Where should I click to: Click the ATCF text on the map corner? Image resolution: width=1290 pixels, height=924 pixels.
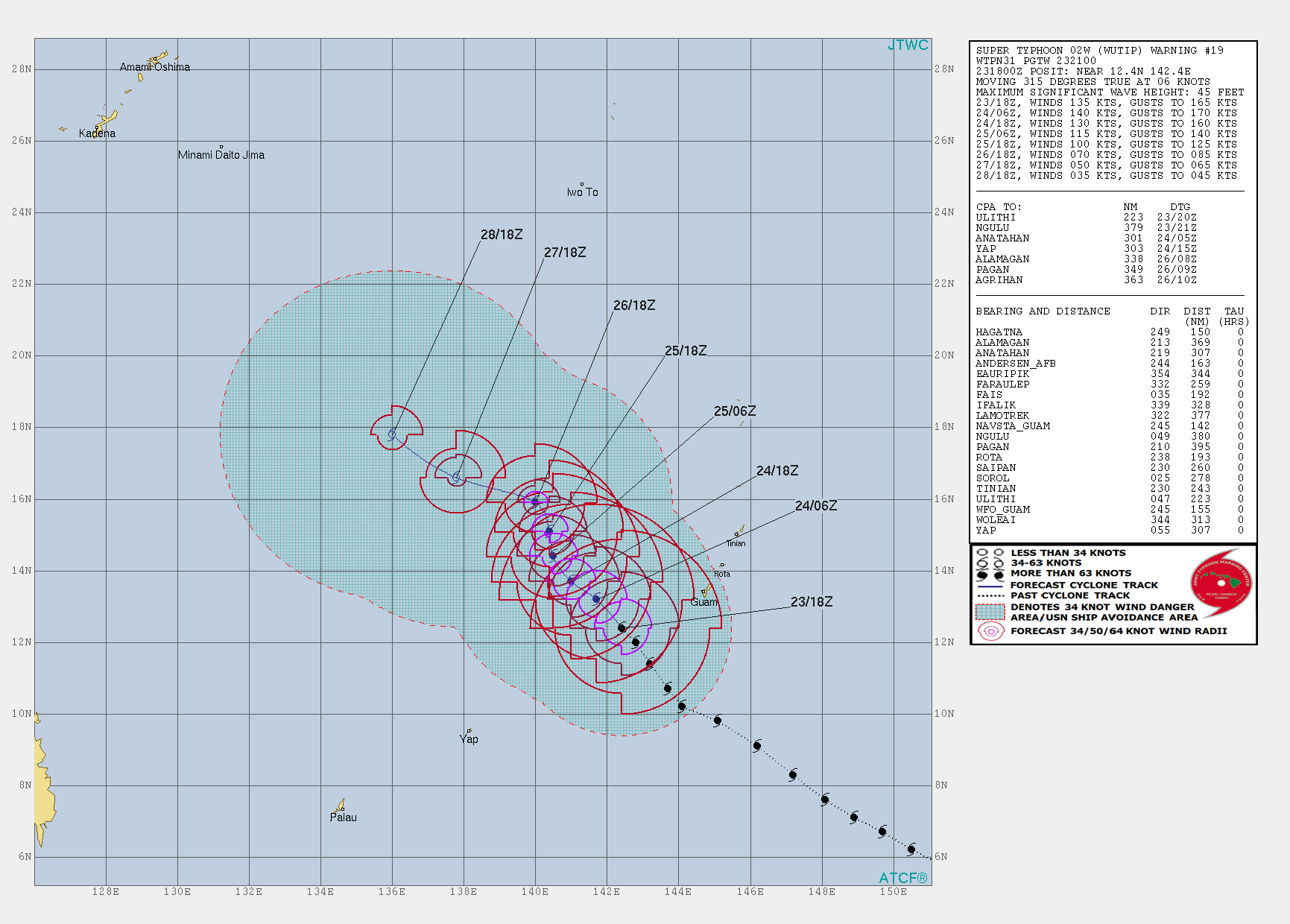[x=902, y=878]
